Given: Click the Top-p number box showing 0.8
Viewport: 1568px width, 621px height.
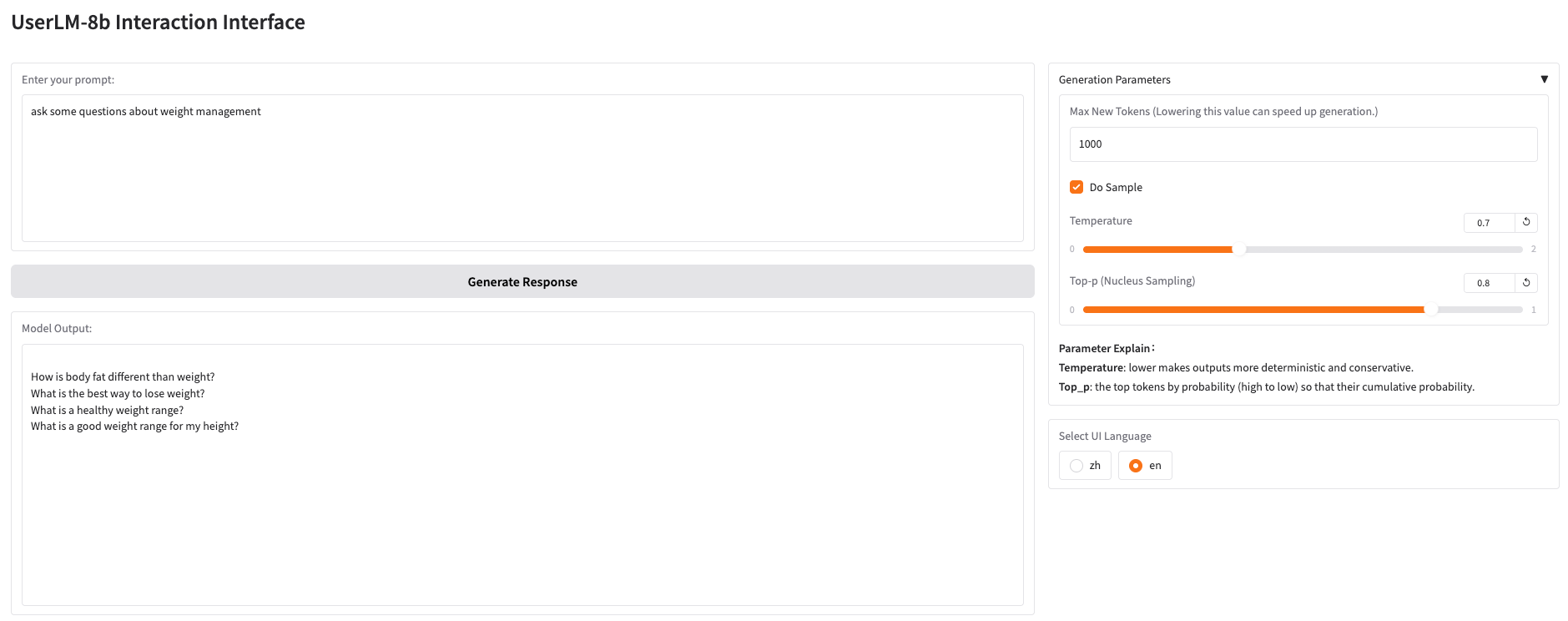Looking at the screenshot, I should coord(1488,283).
